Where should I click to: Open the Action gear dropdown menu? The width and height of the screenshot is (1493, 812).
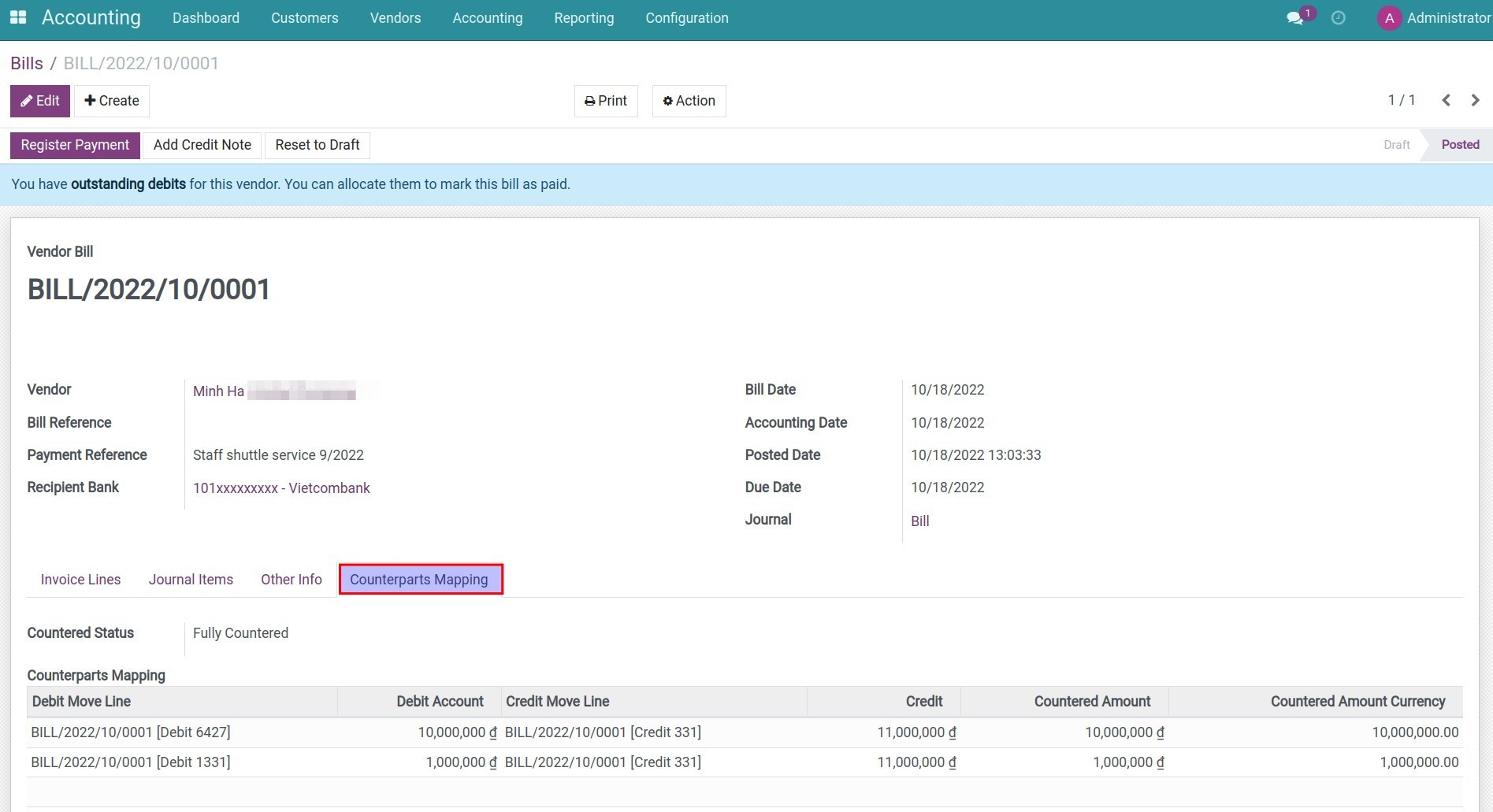click(x=689, y=101)
